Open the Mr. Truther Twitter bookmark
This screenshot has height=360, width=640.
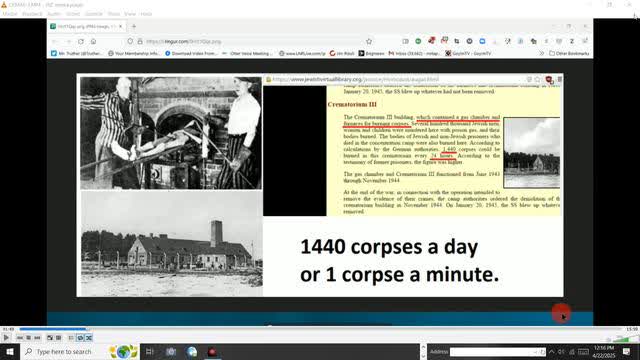[77, 53]
